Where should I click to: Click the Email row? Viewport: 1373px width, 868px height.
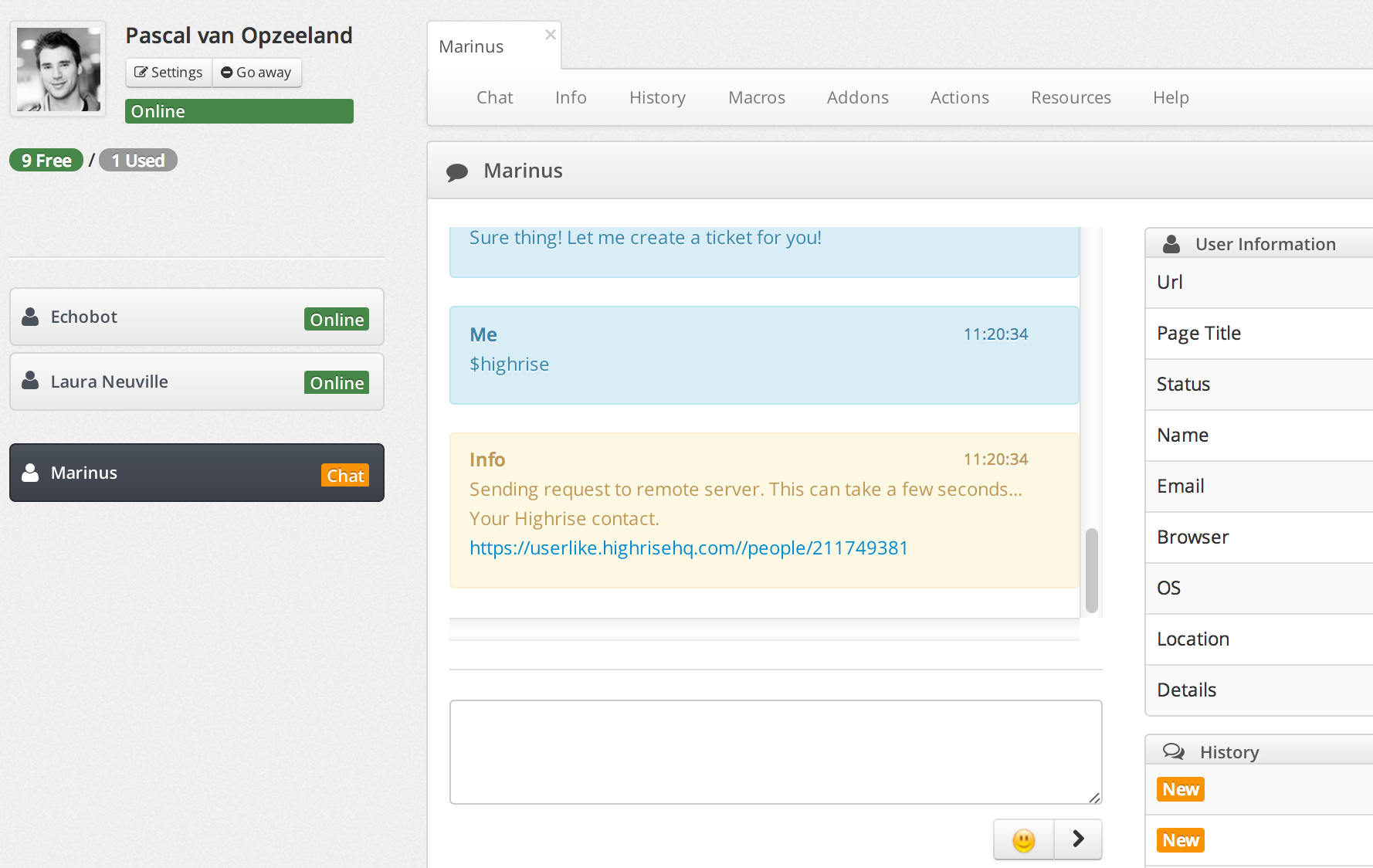[x=1259, y=487]
